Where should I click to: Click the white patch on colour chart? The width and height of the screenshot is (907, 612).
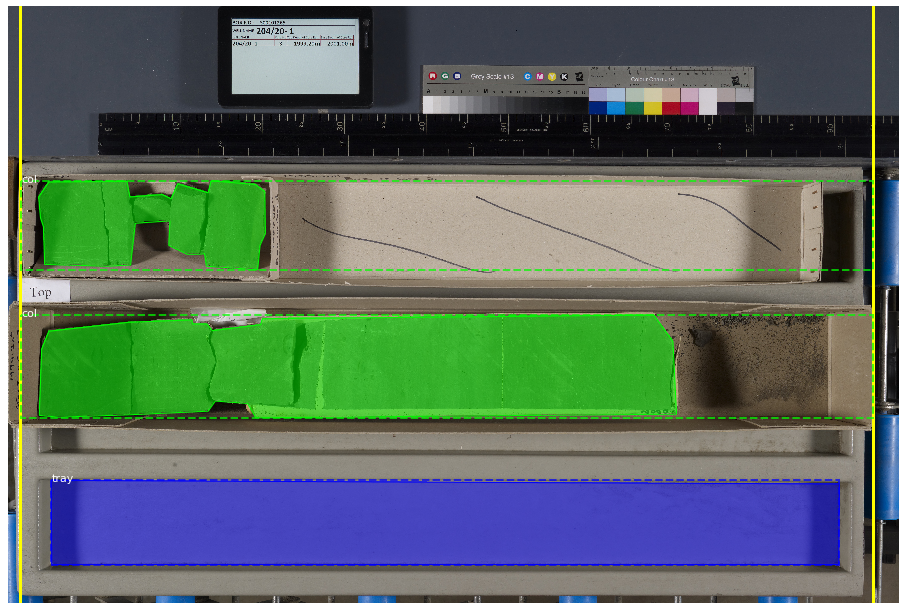point(708,101)
